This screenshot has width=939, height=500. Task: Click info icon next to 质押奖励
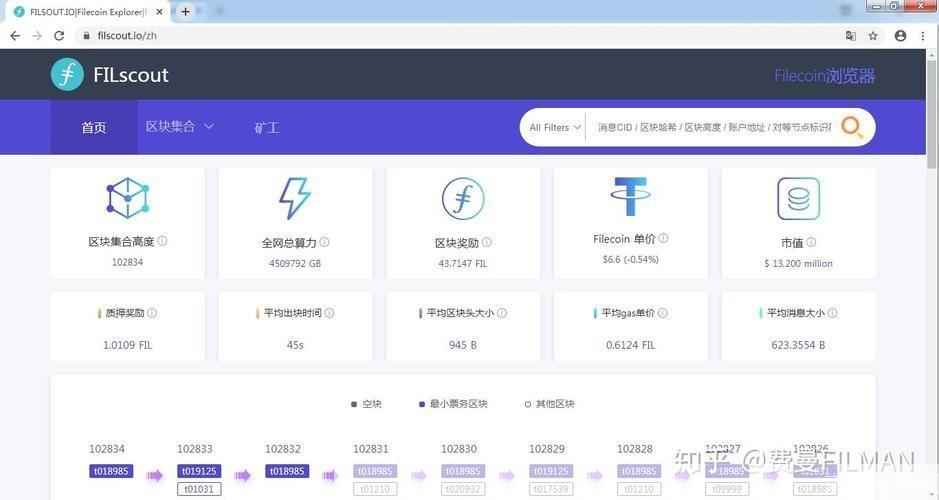click(x=152, y=313)
